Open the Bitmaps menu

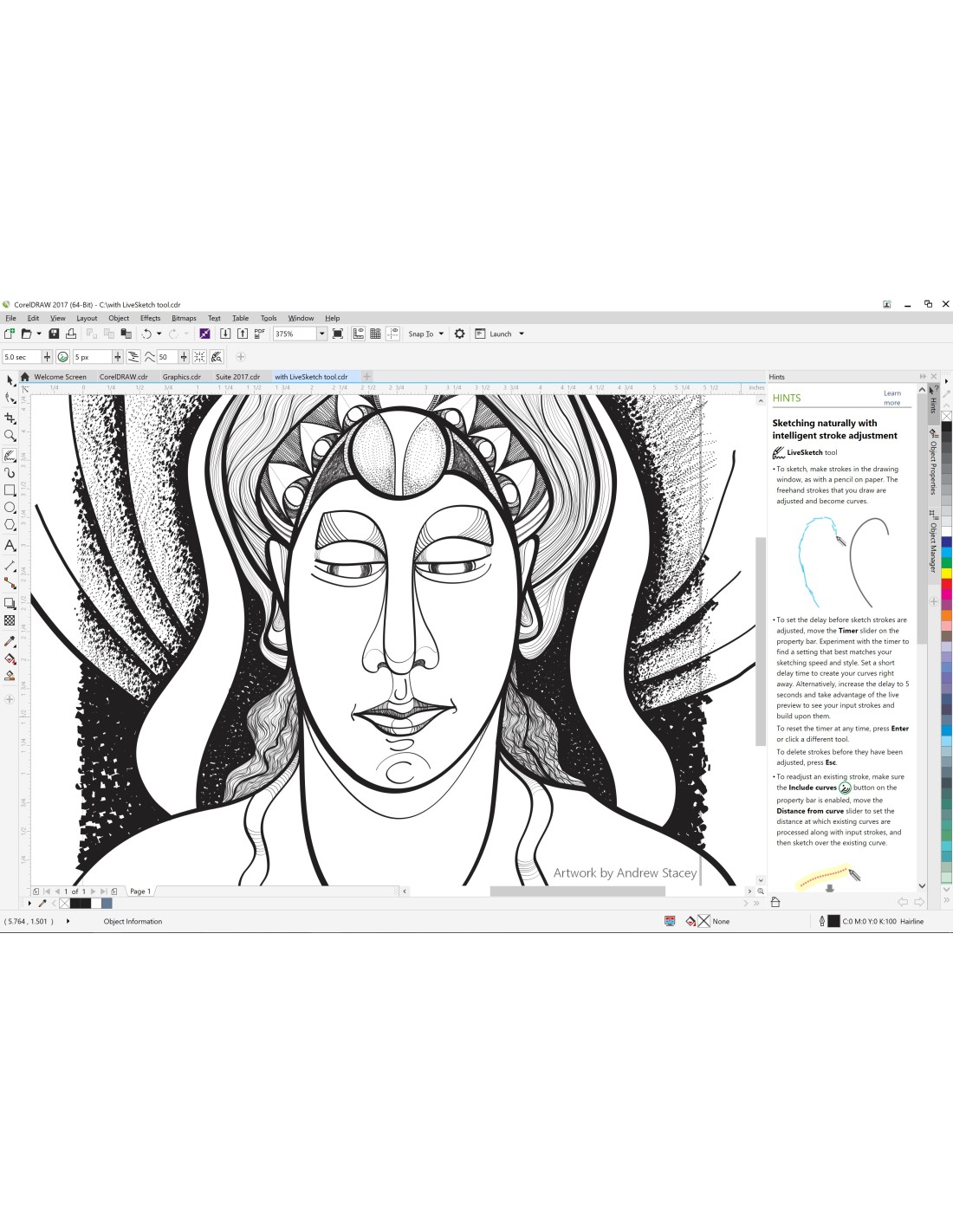point(184,318)
